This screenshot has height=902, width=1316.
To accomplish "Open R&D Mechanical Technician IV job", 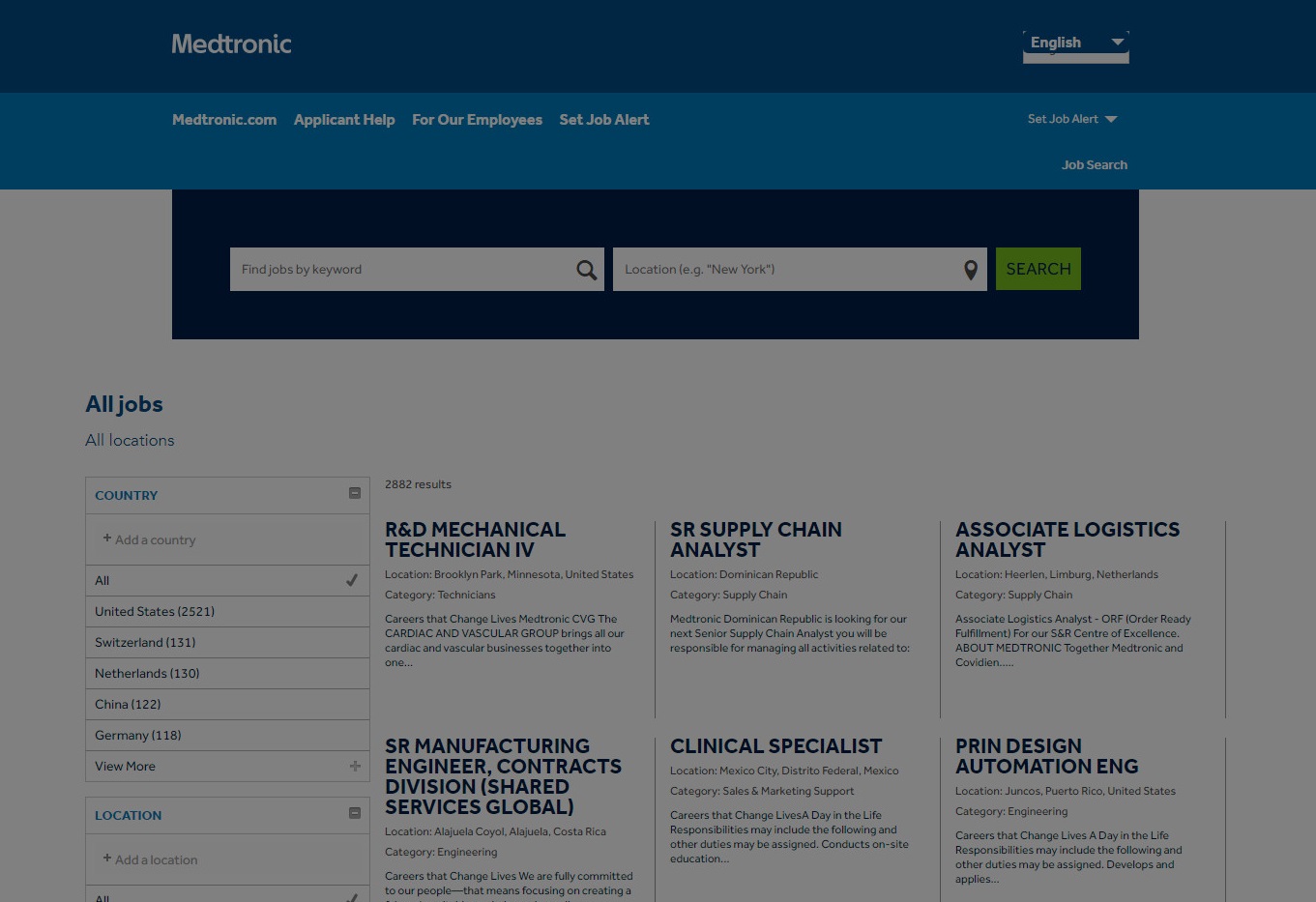I will tap(475, 539).
